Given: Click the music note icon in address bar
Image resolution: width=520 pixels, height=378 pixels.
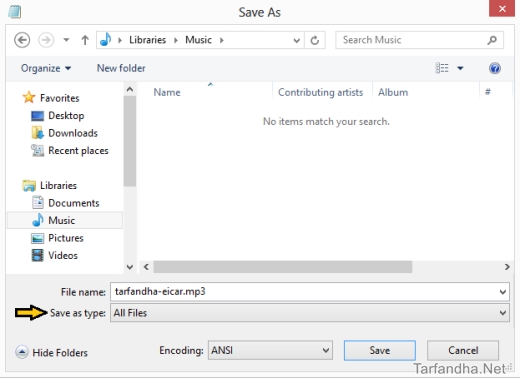Looking at the screenshot, I should point(106,40).
